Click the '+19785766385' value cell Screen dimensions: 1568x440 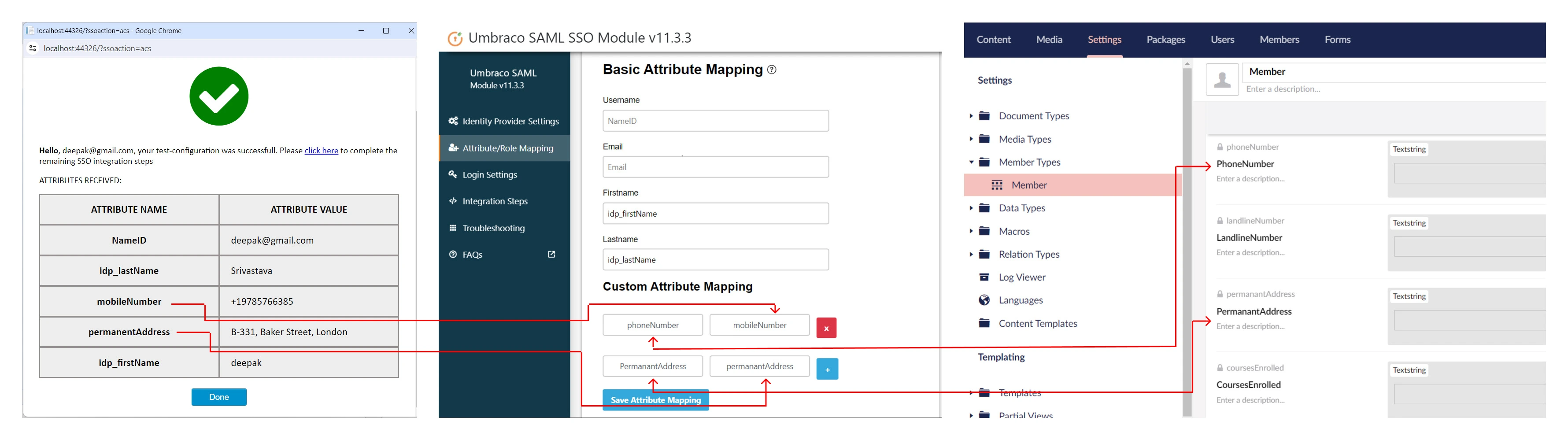coord(309,301)
